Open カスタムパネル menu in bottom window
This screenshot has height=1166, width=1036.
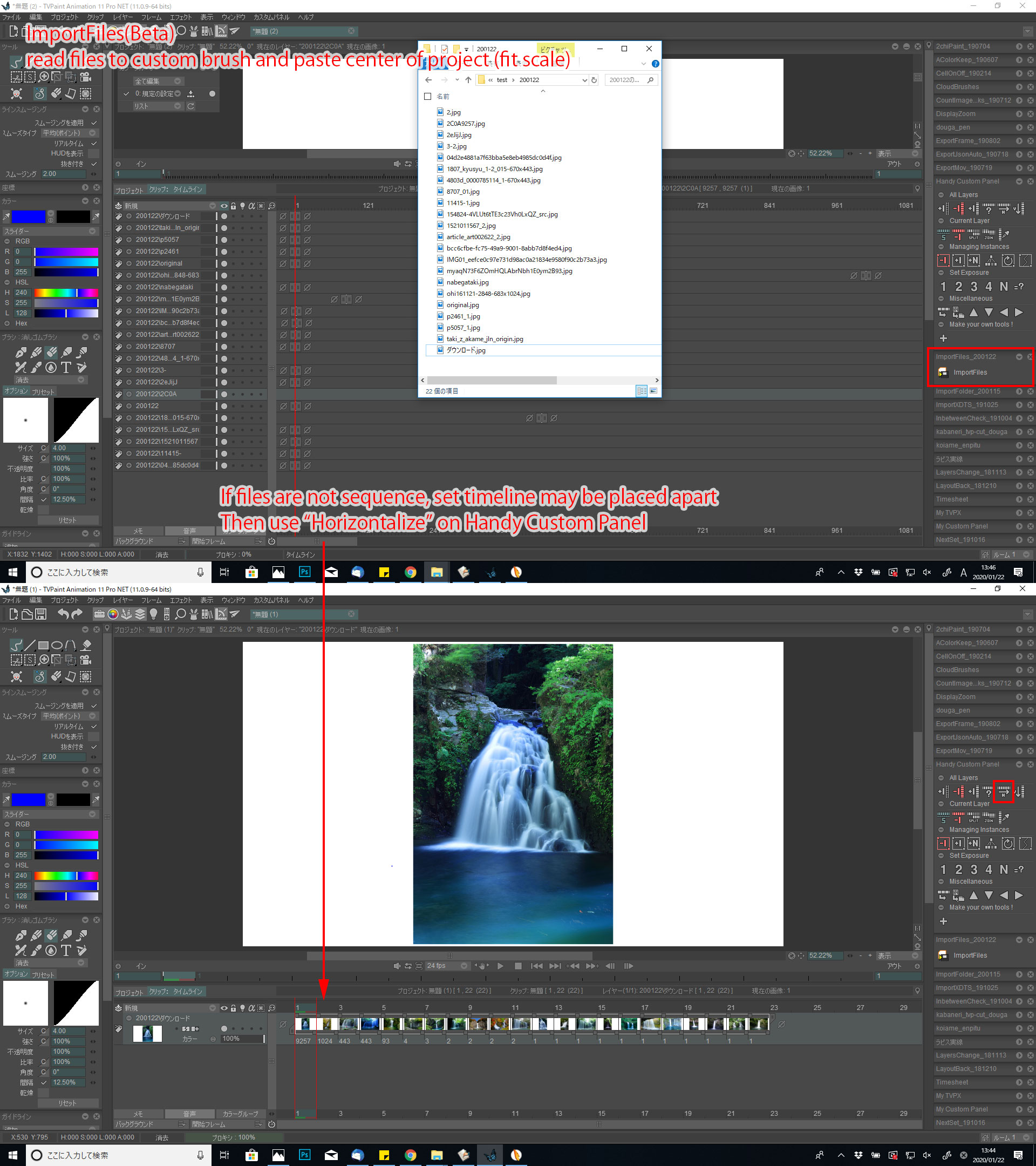271,600
